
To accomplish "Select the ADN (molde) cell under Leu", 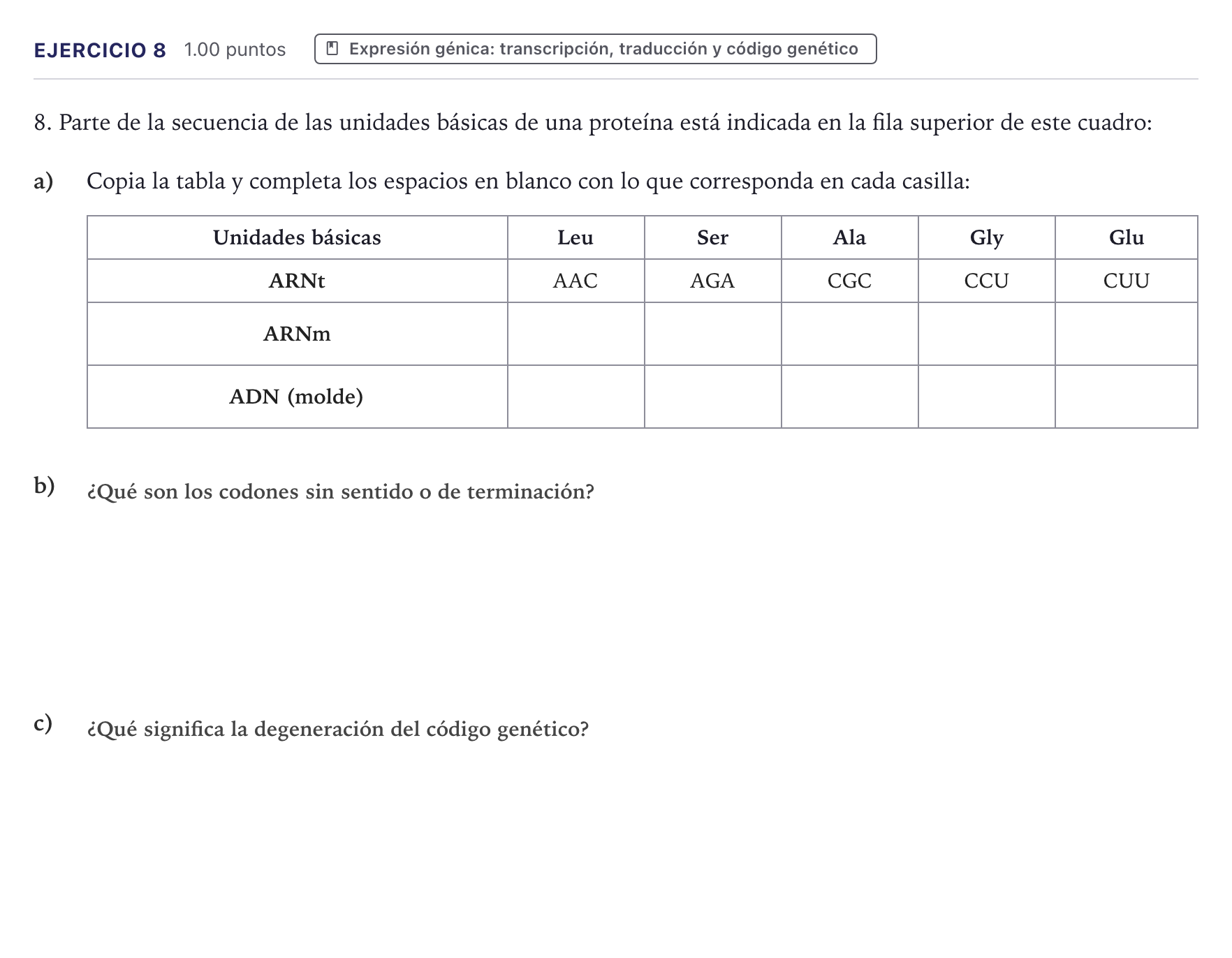I will [x=575, y=397].
